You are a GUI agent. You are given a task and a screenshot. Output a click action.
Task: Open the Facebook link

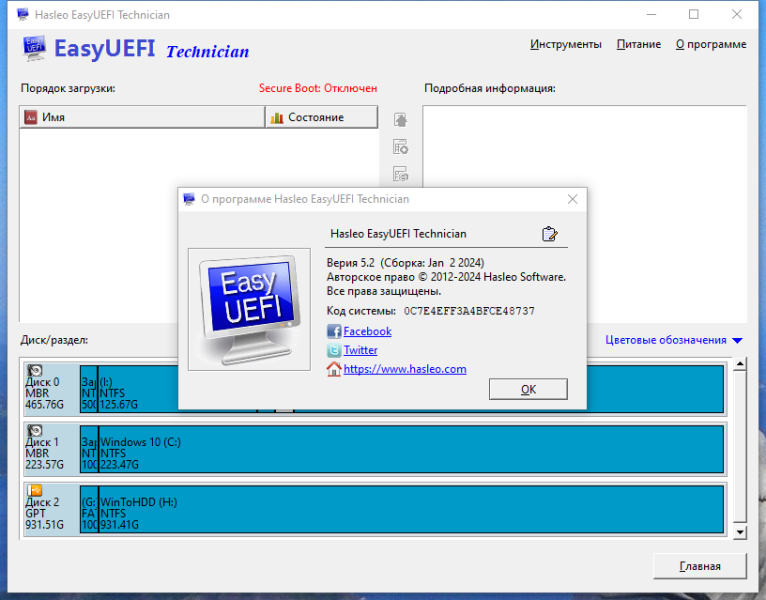coord(367,331)
